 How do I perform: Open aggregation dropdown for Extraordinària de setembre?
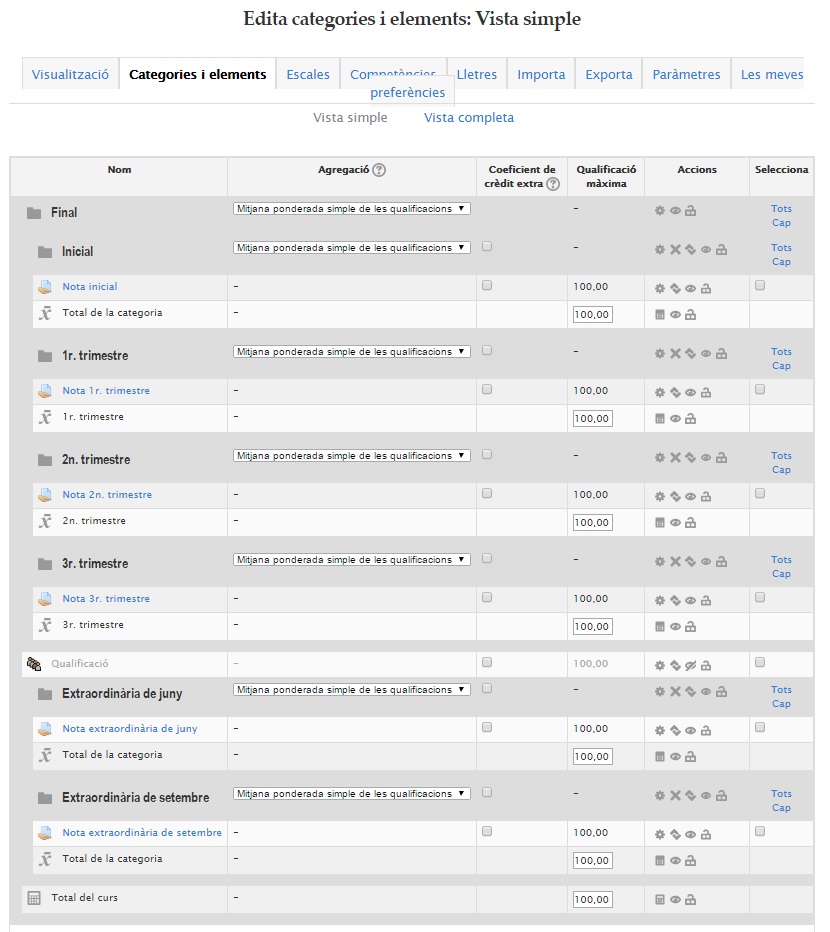[352, 794]
